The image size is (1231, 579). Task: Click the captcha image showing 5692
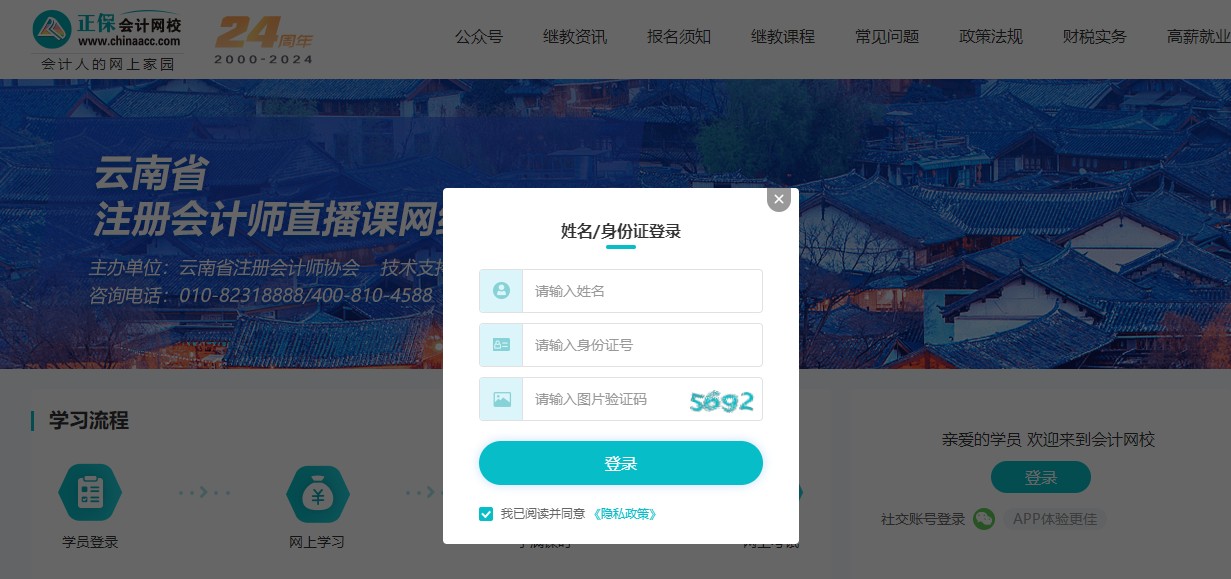(720, 399)
